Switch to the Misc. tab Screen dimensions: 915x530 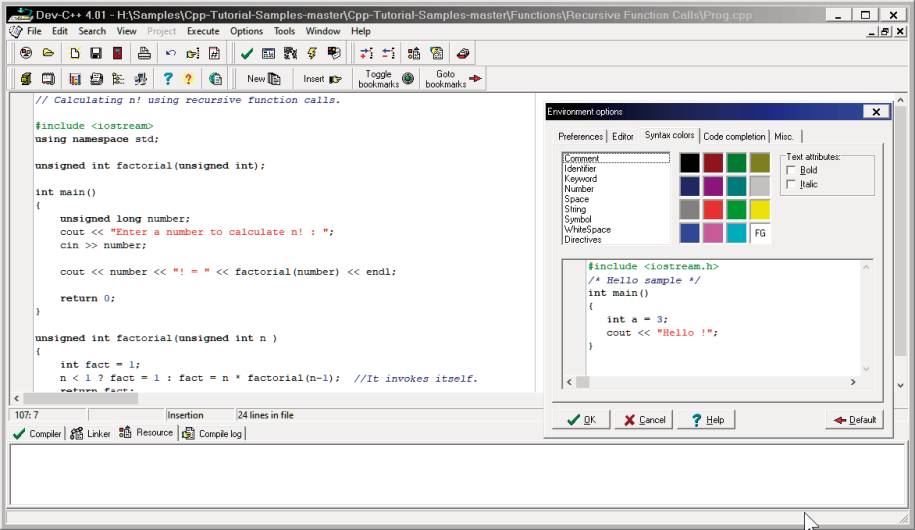click(x=784, y=137)
